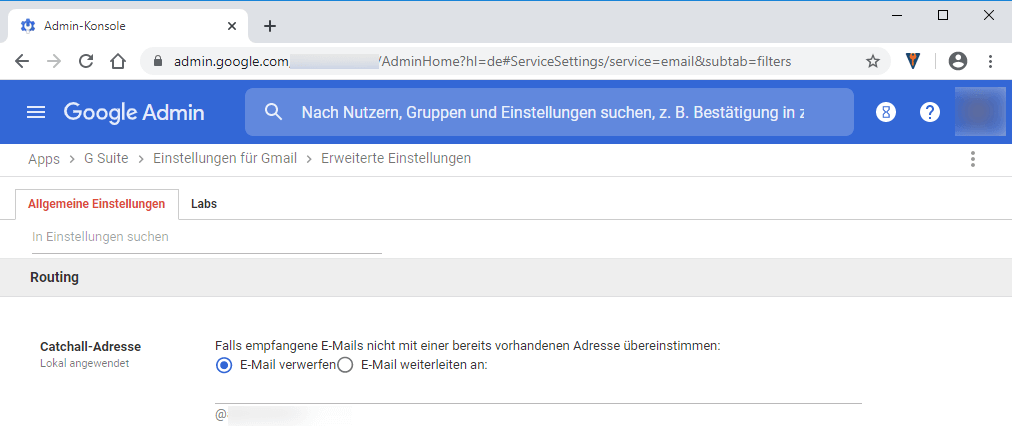The height and width of the screenshot is (437, 1012).
Task: Click the browser forward arrow
Action: (54, 61)
